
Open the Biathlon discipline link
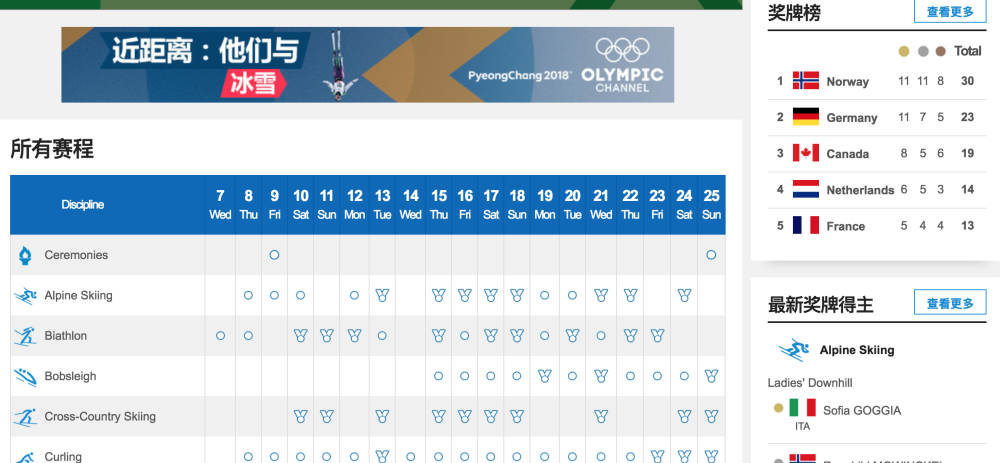(66, 336)
